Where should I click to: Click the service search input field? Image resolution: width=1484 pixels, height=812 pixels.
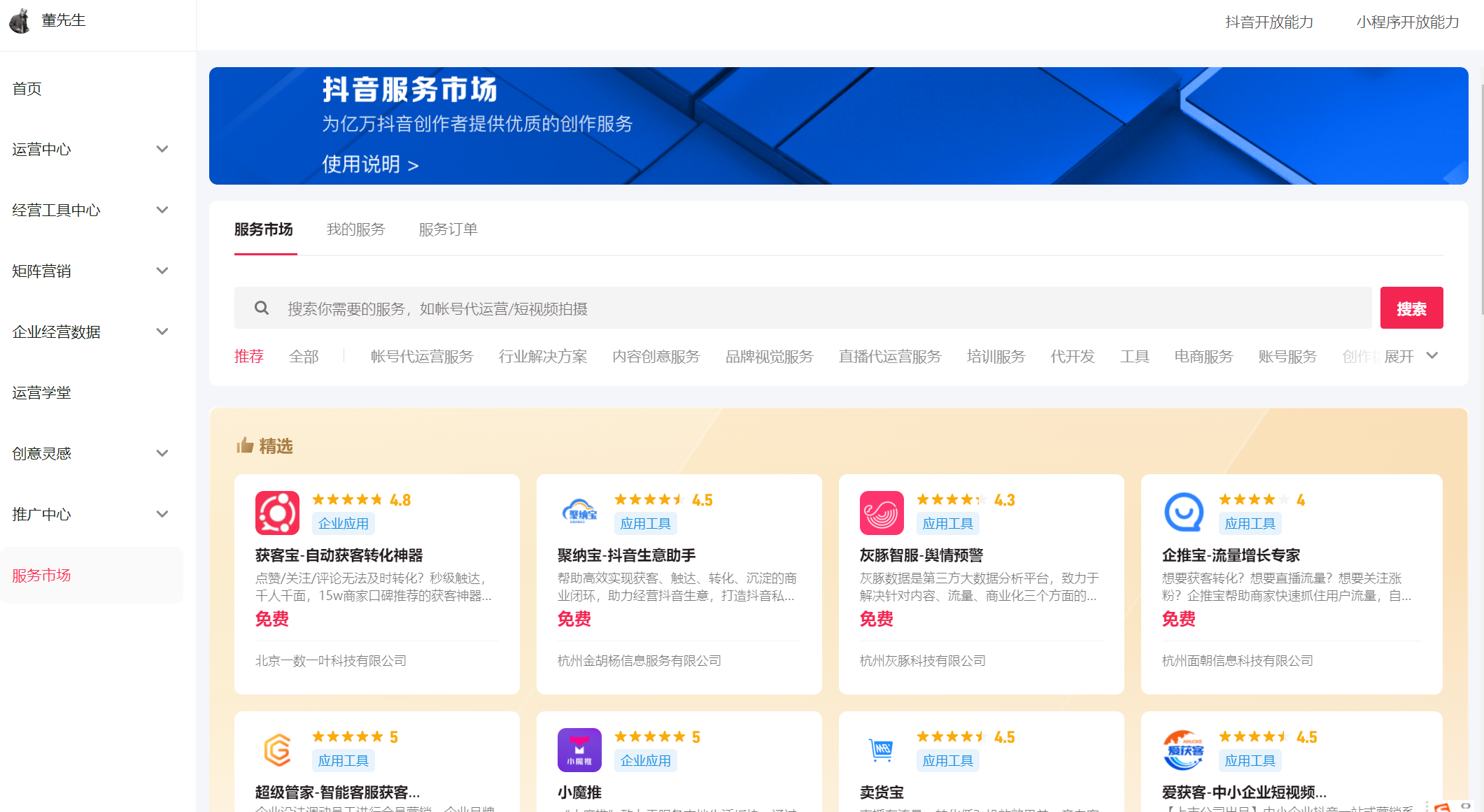coord(803,308)
